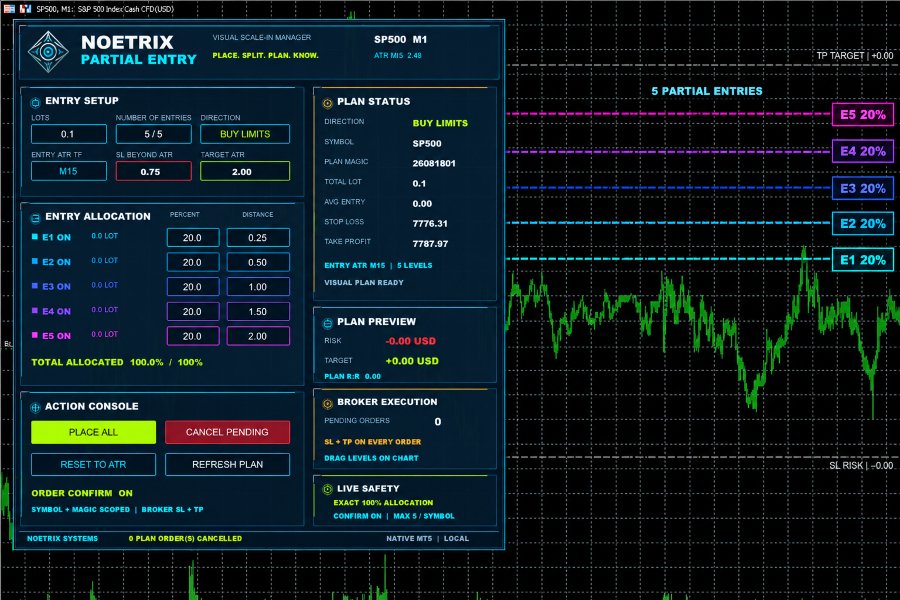Click the ATR M15 2.48 readout
This screenshot has width=900, height=600.
pos(398,56)
